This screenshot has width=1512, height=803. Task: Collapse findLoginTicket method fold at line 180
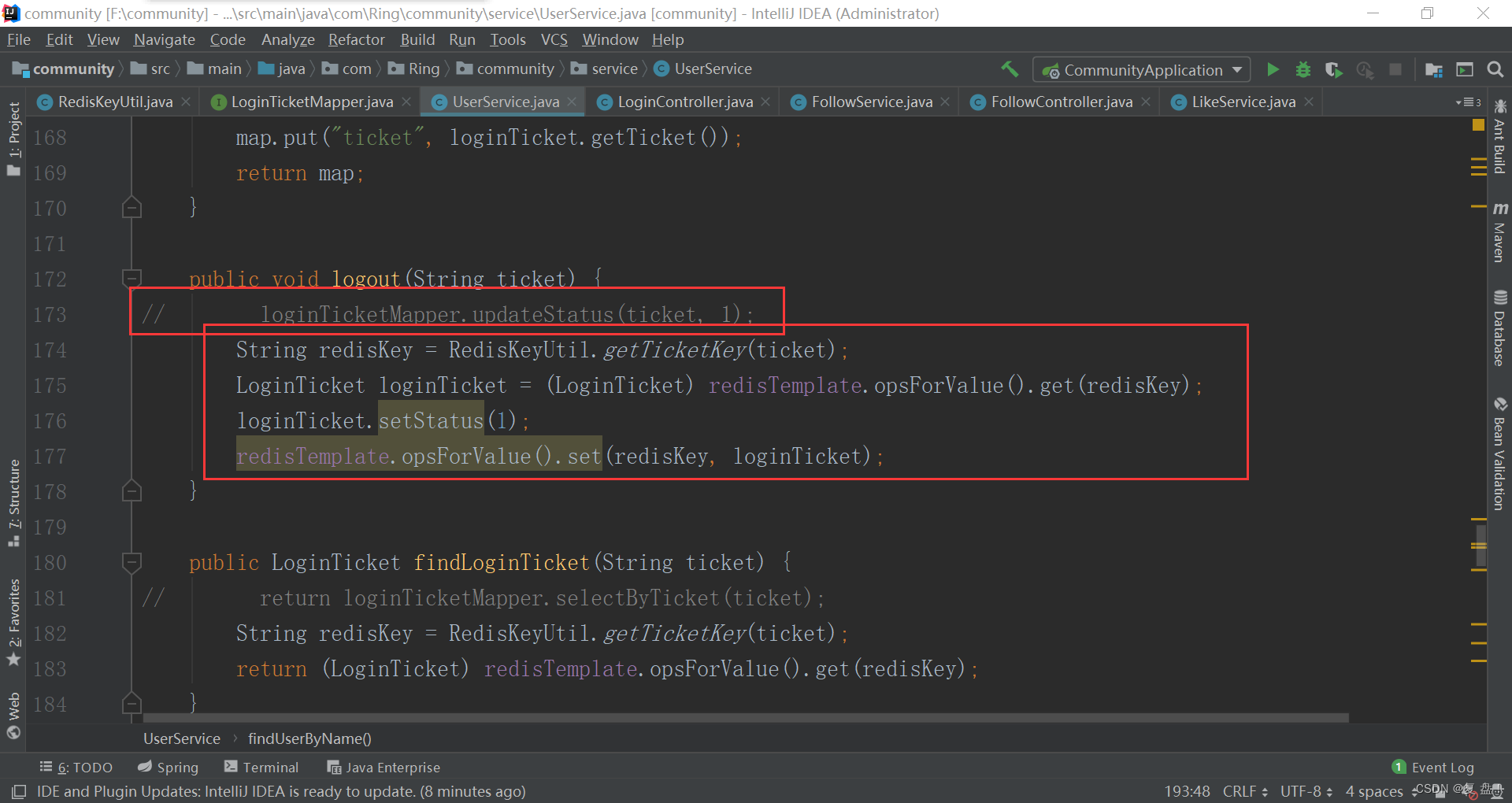[x=132, y=562]
